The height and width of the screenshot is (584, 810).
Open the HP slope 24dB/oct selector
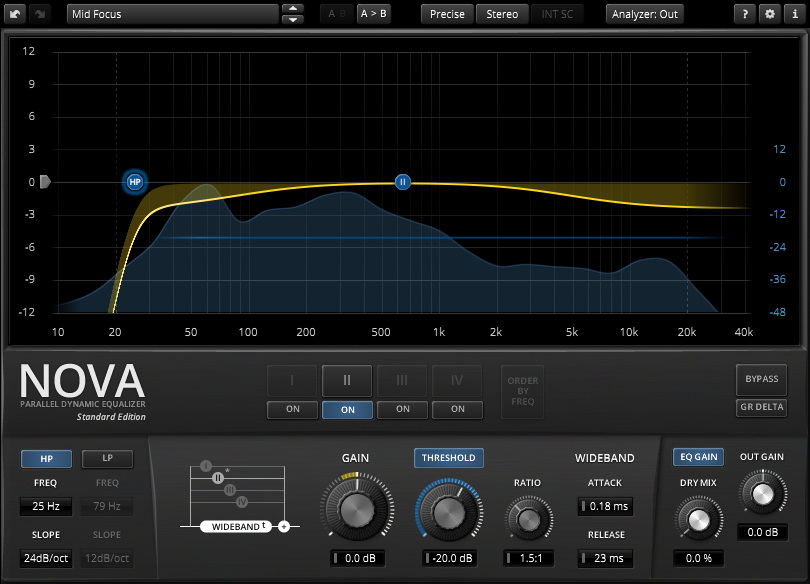coord(46,558)
